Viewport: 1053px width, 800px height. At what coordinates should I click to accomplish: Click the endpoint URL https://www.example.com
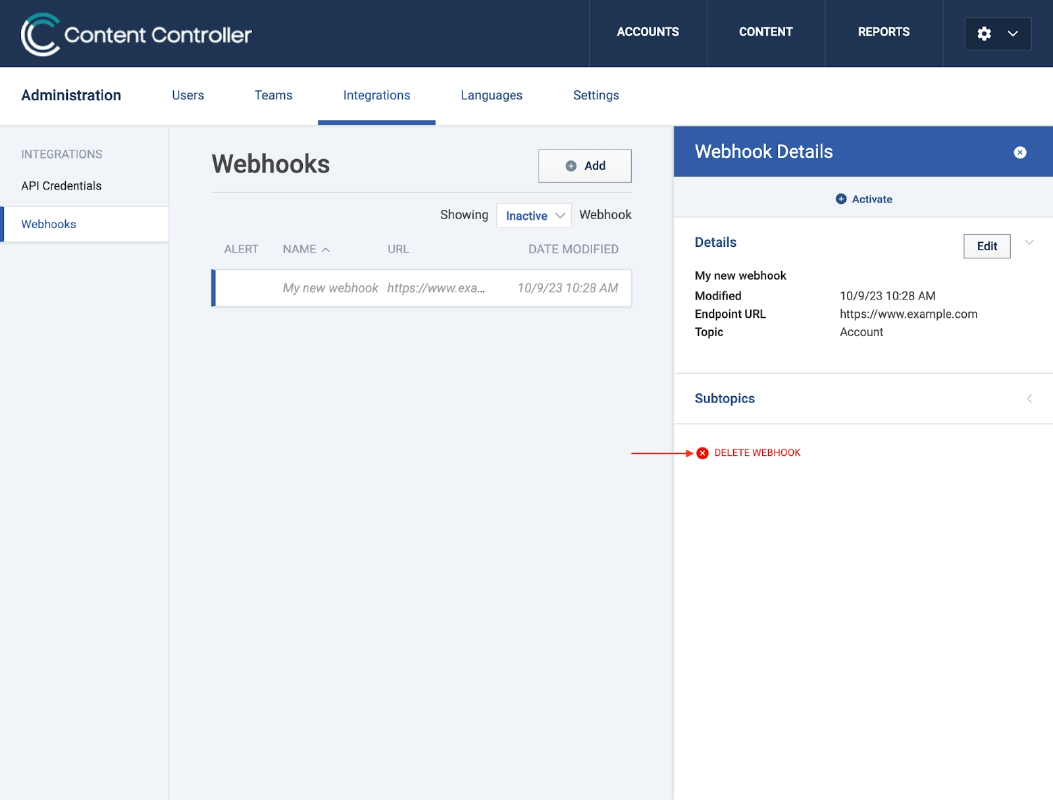908,314
